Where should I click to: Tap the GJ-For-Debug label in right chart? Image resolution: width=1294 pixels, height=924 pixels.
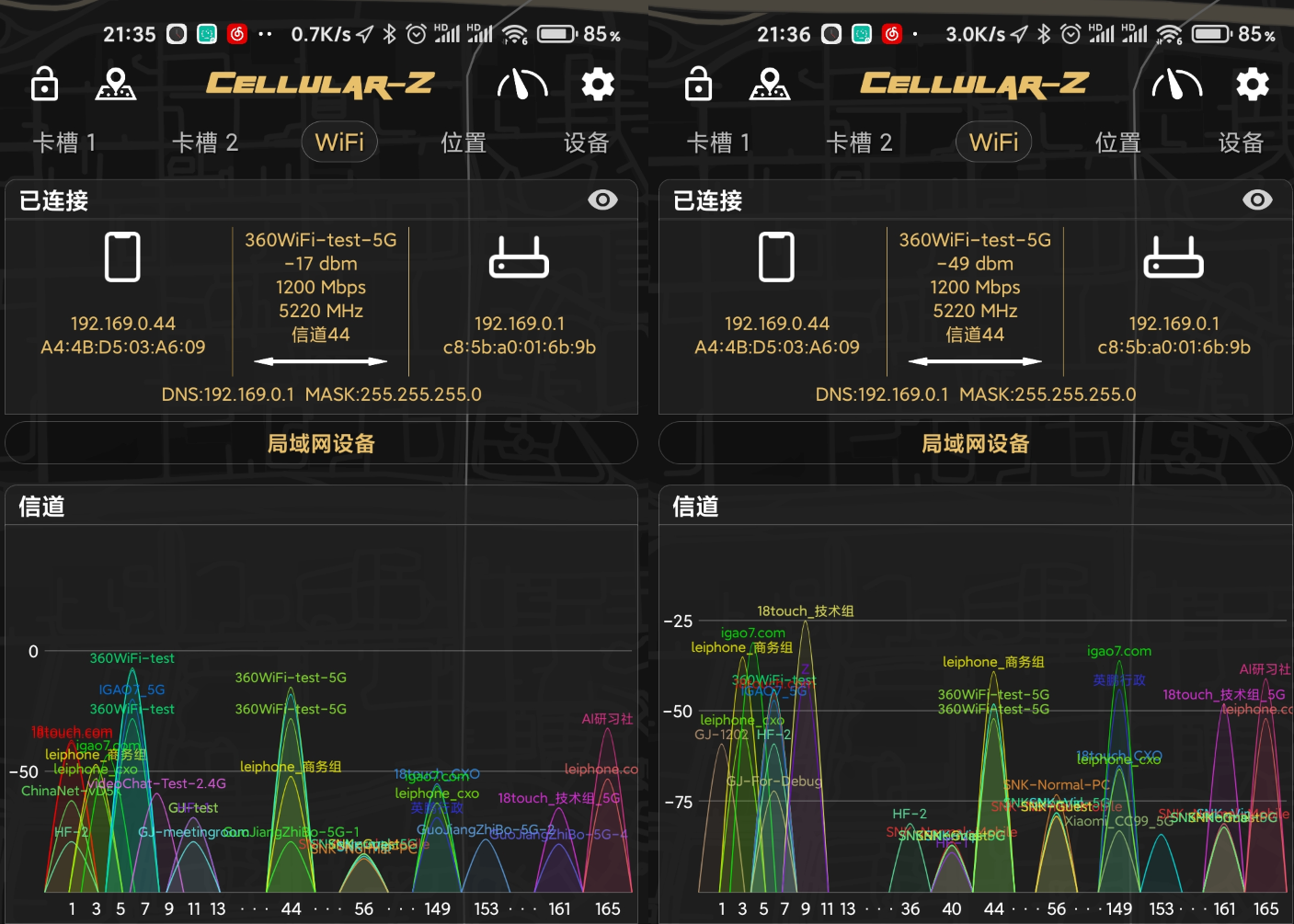[774, 781]
